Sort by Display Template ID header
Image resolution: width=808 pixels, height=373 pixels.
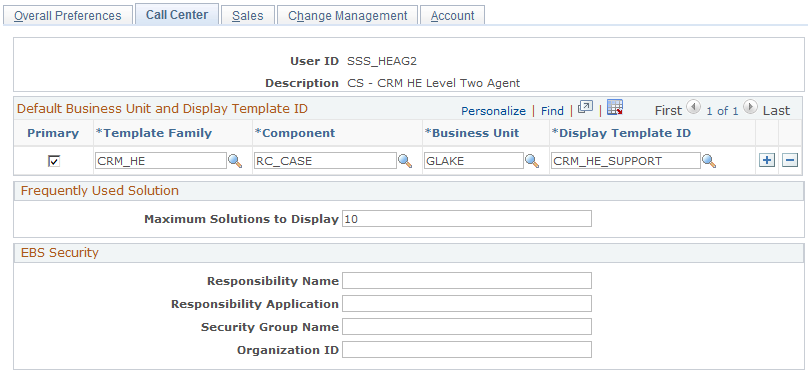tap(621, 133)
